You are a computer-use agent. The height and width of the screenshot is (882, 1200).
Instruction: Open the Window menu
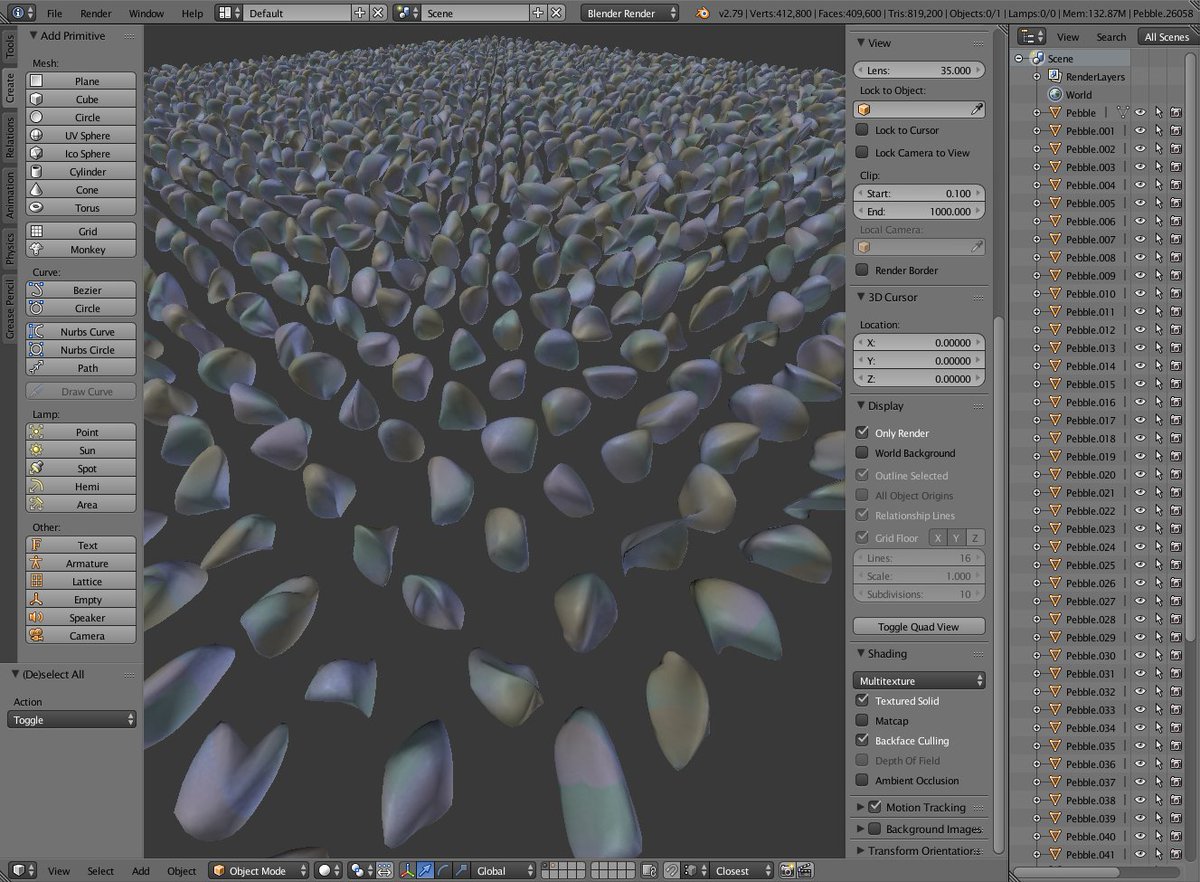point(147,14)
